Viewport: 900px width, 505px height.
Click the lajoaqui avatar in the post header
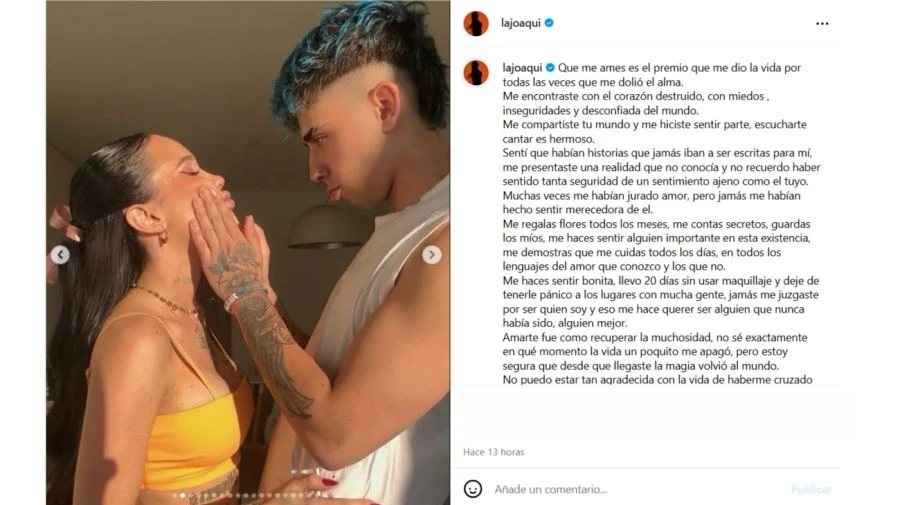(x=476, y=24)
